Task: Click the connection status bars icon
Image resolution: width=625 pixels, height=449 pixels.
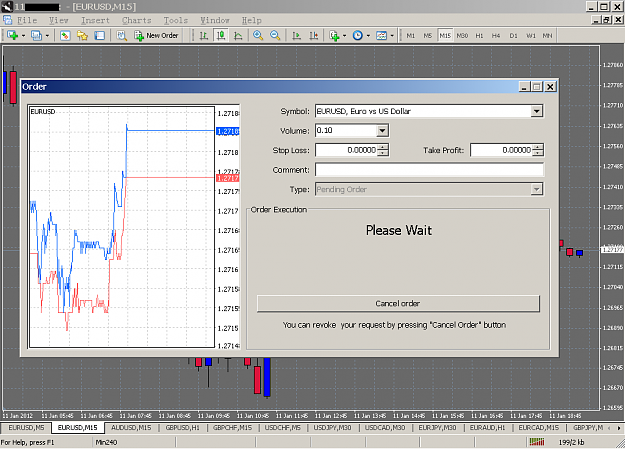Action: point(537,442)
